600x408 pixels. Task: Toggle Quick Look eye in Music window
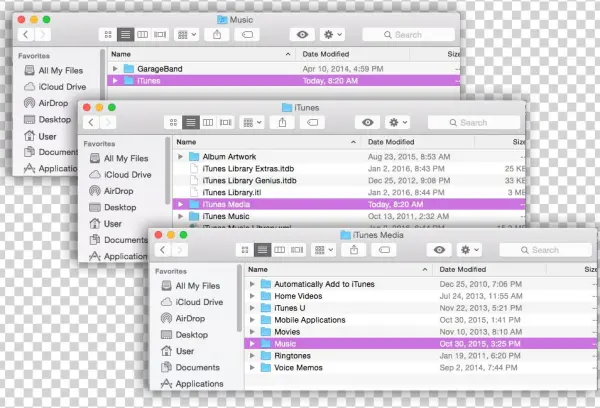pyautogui.click(x=302, y=35)
